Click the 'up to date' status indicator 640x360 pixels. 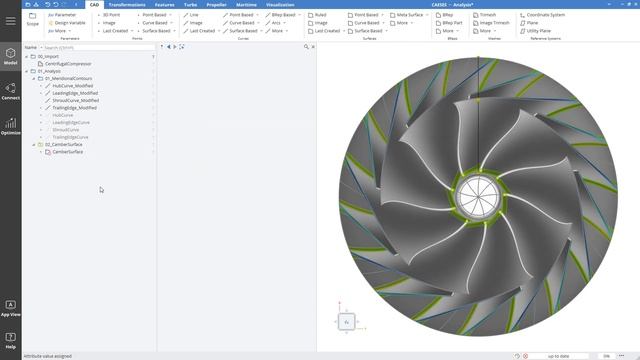pyautogui.click(x=558, y=356)
